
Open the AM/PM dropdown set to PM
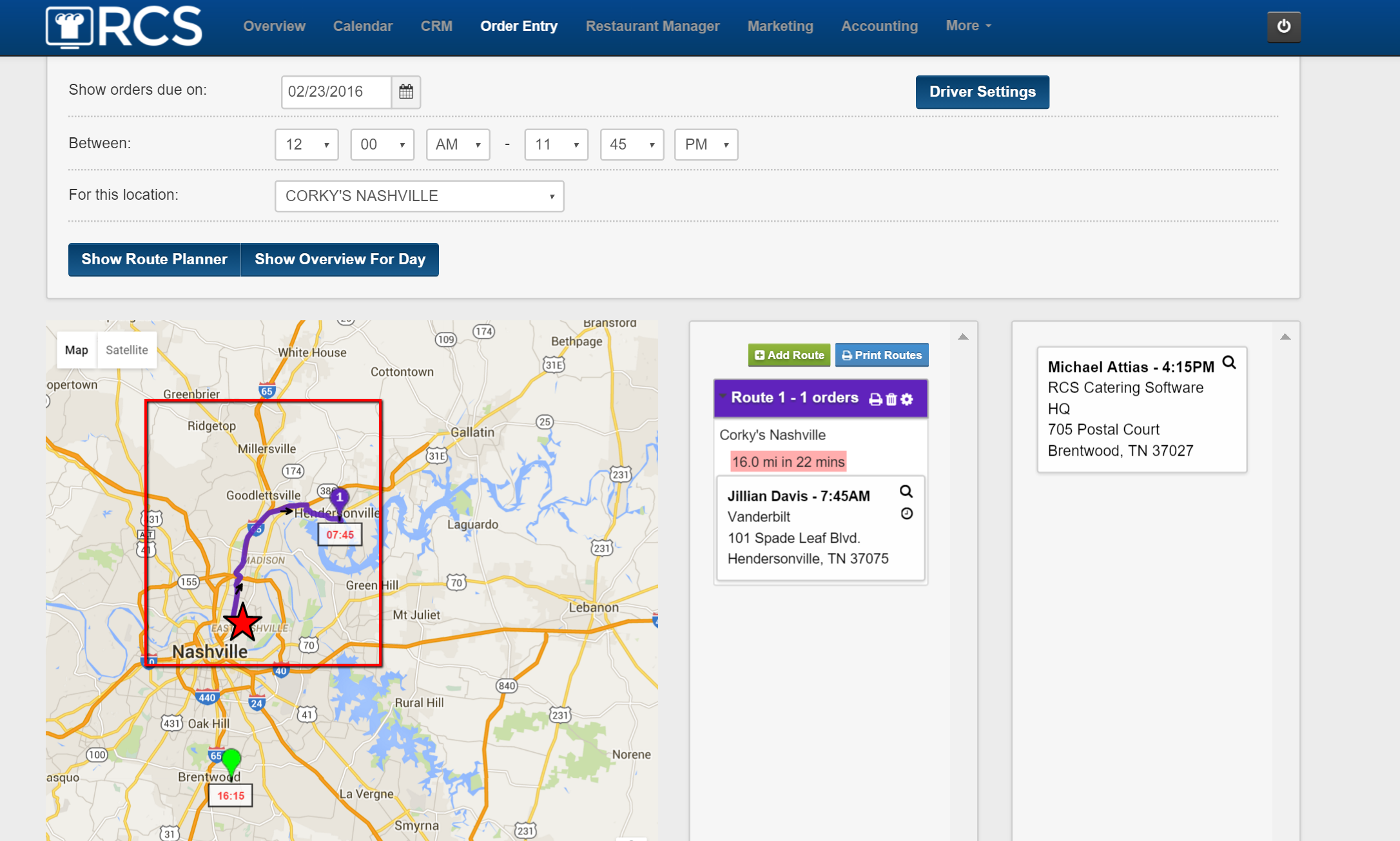point(705,144)
